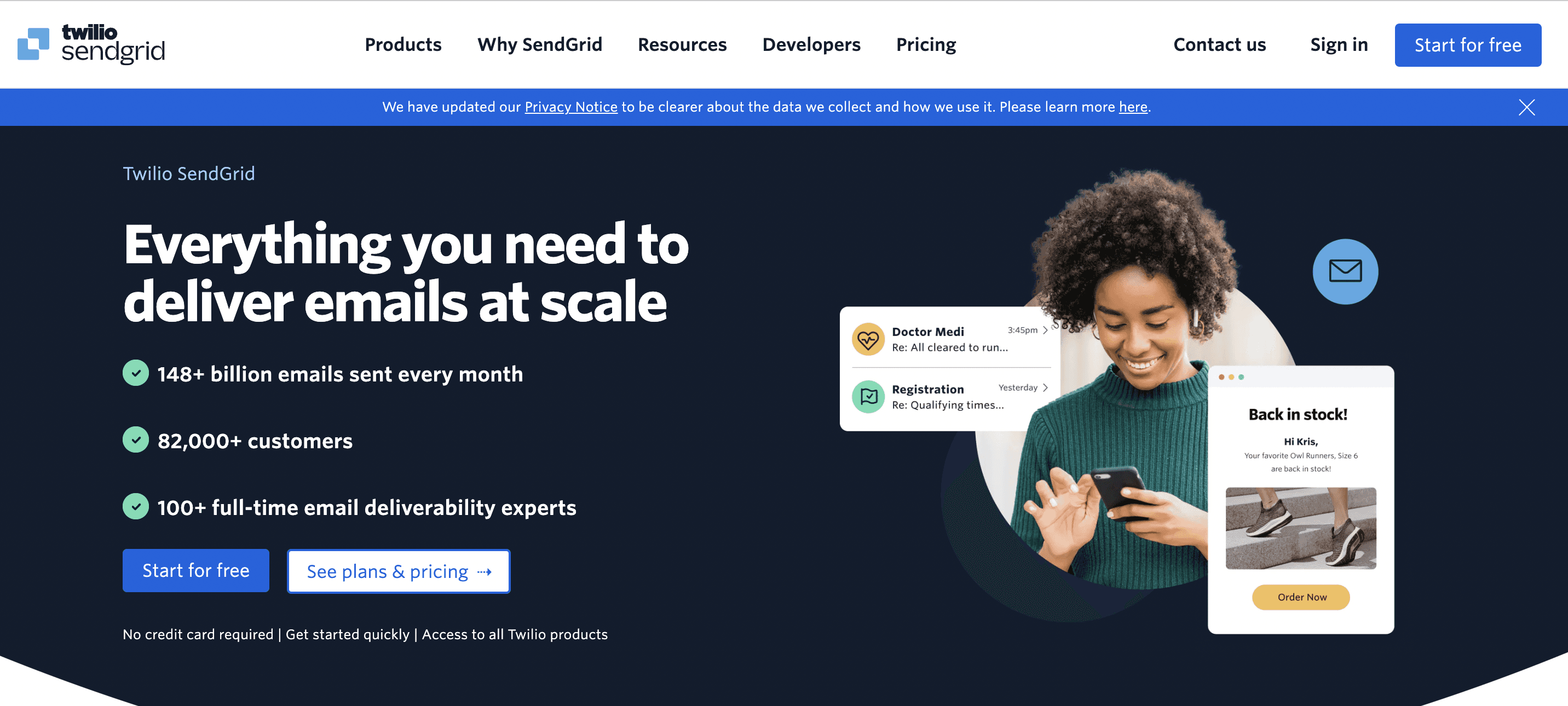
Task: Click the Start for free button
Action: coord(1468,44)
